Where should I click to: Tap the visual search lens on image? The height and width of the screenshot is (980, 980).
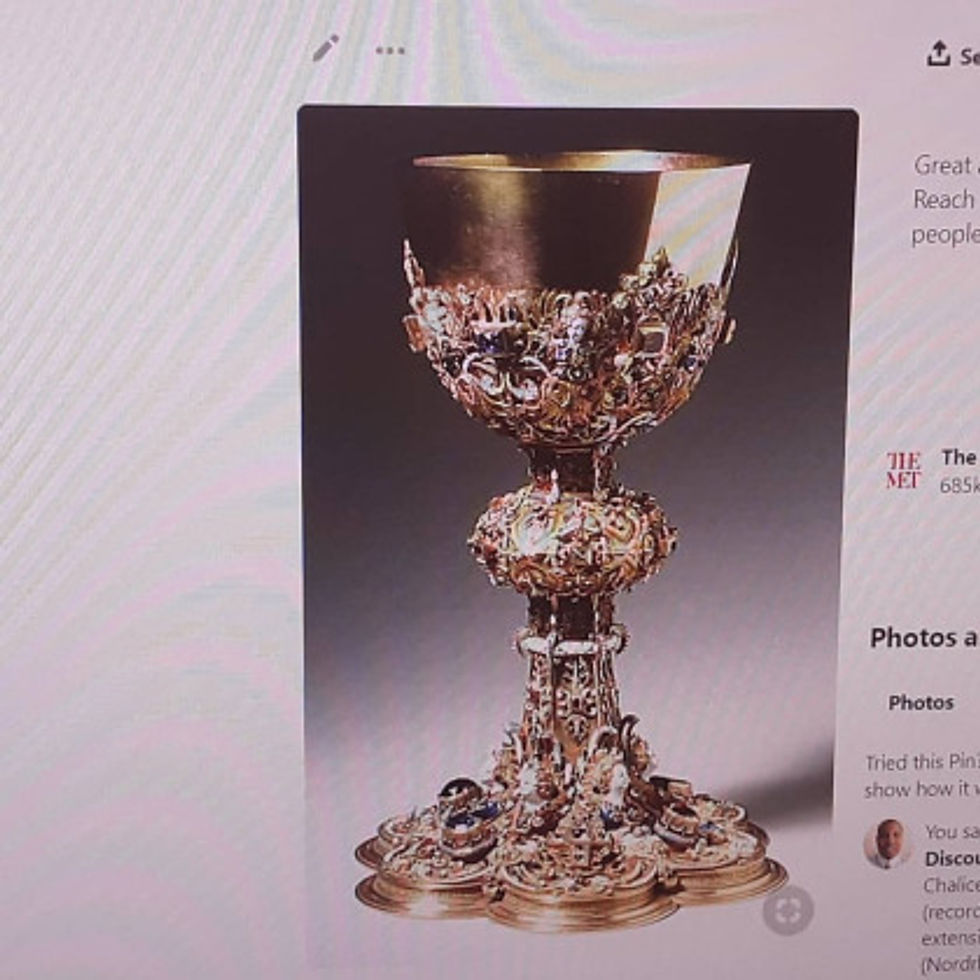pyautogui.click(x=788, y=910)
